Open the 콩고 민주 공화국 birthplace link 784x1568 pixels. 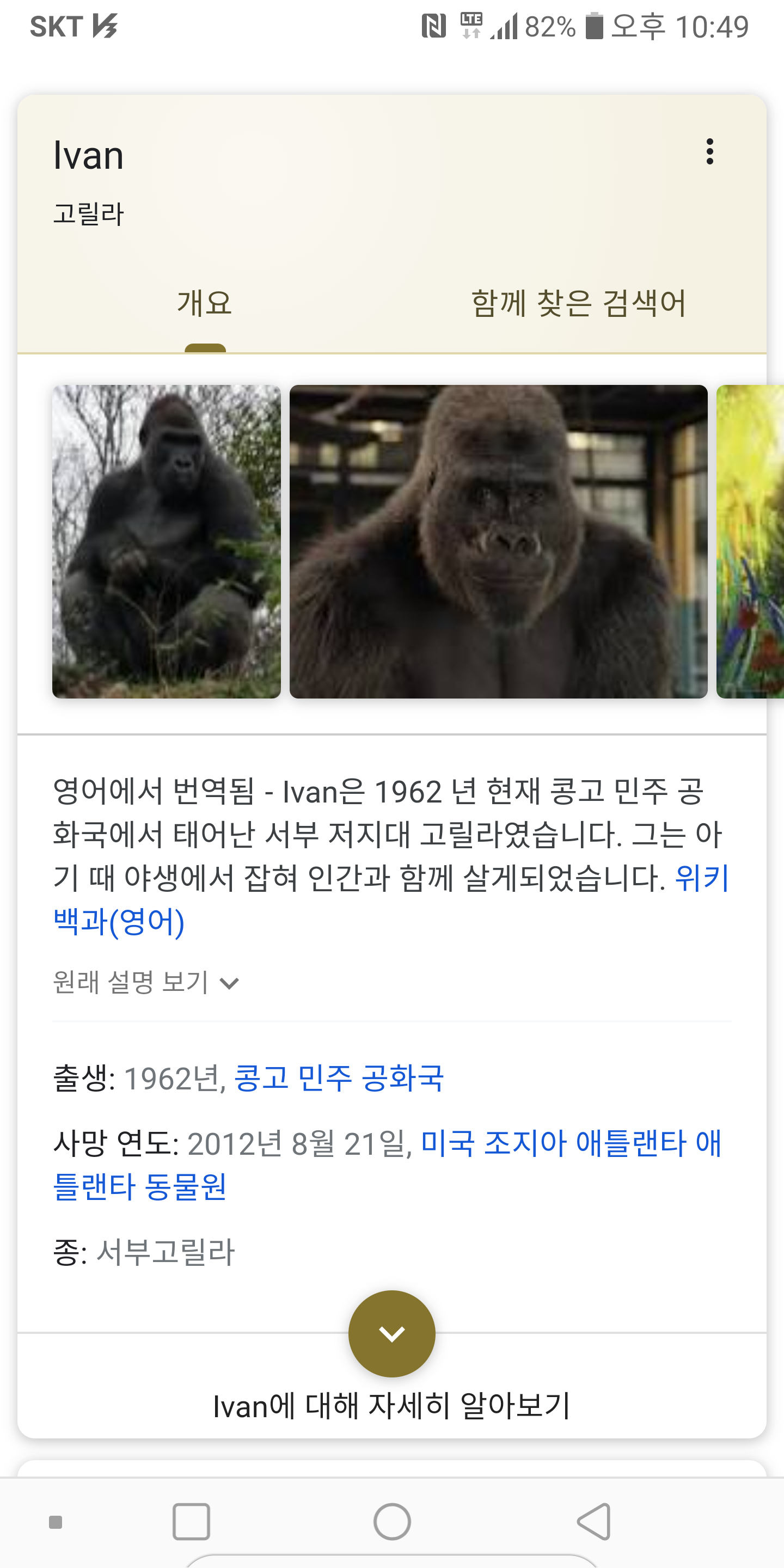[339, 1078]
